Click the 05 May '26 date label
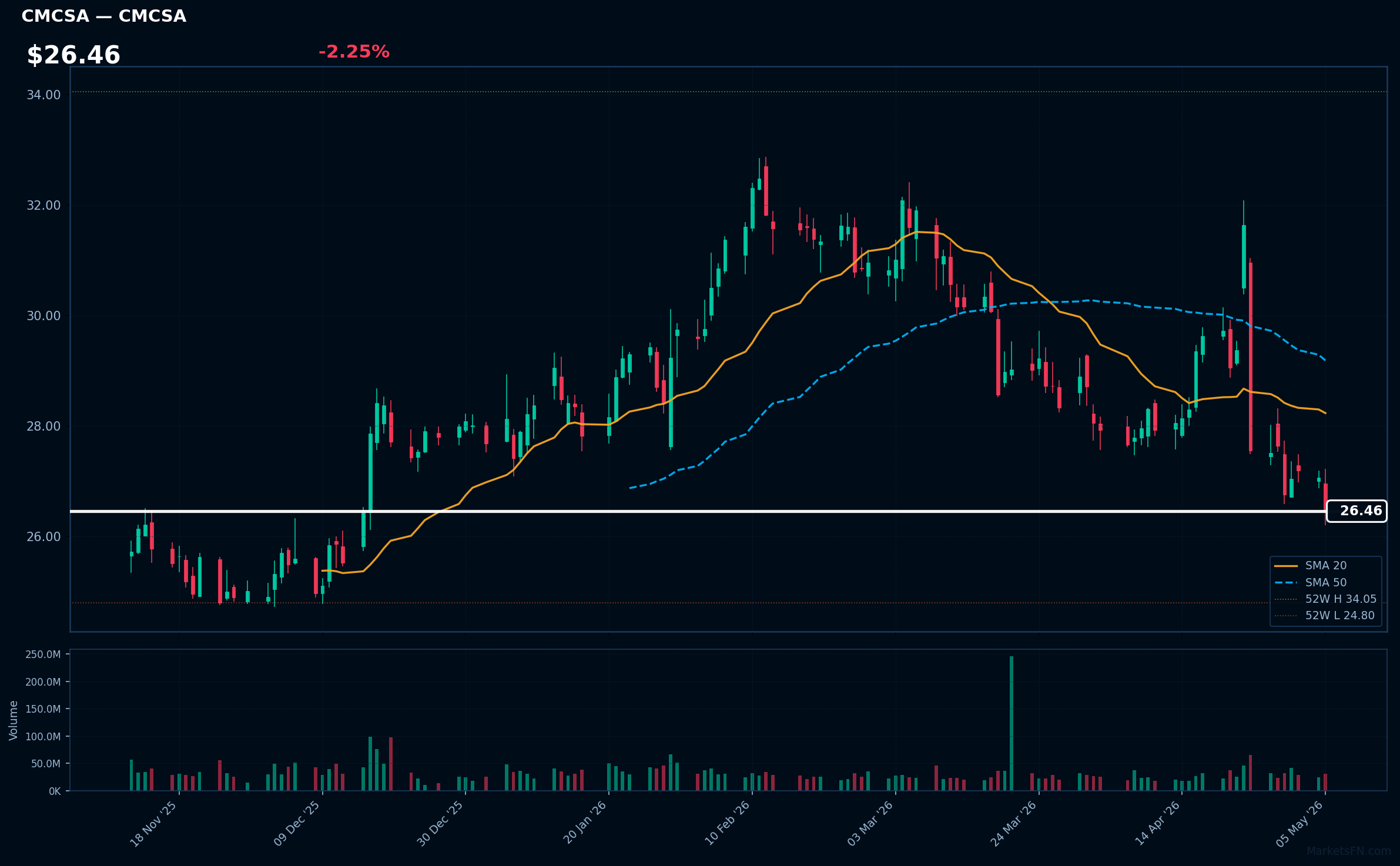1400x866 pixels. (1299, 824)
